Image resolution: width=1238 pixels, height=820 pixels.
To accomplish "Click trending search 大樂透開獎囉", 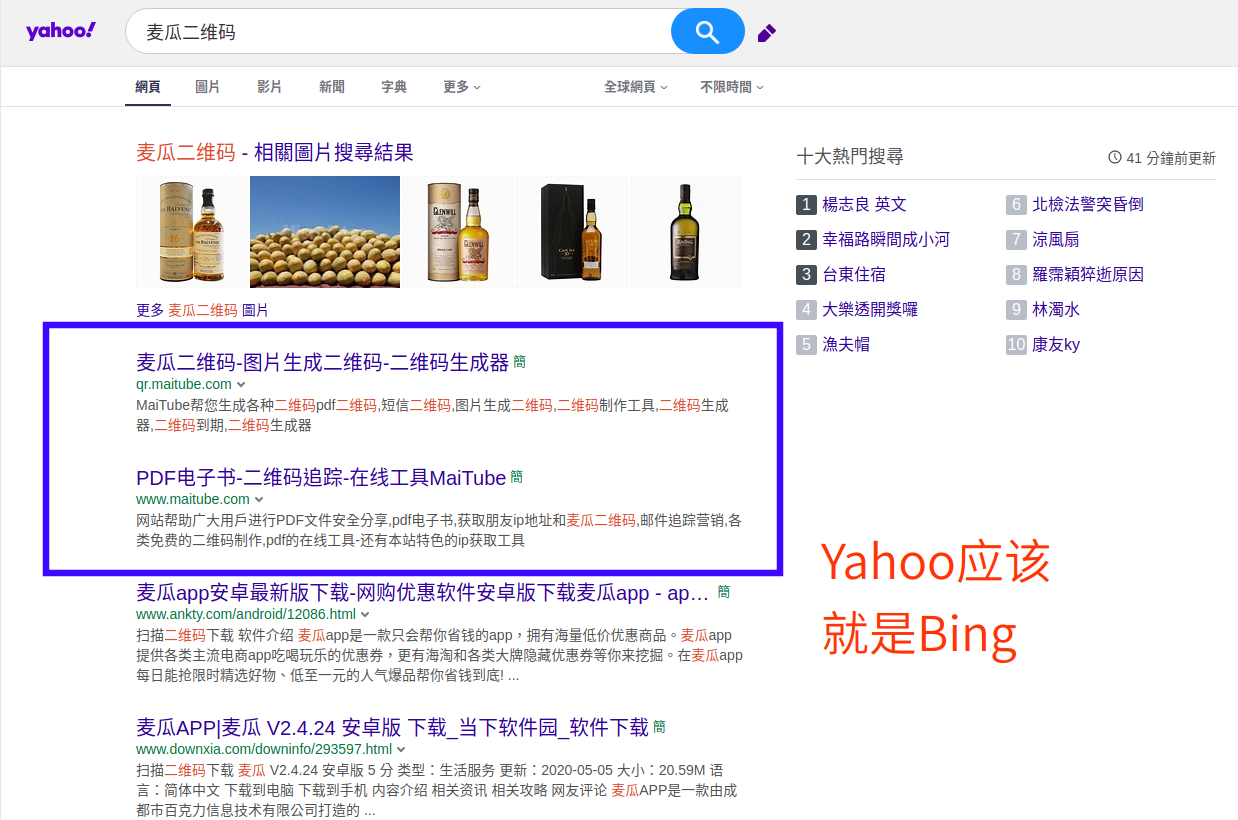I will pyautogui.click(x=870, y=310).
